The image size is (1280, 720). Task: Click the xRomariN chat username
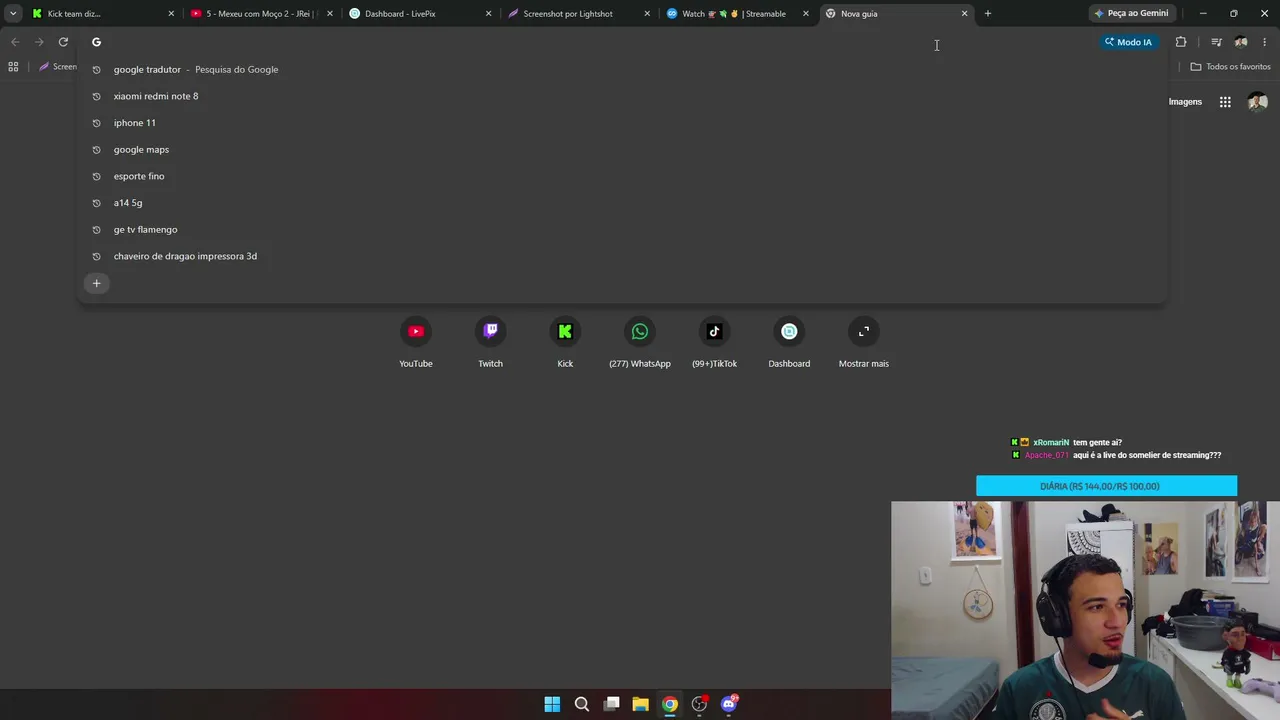(1051, 442)
